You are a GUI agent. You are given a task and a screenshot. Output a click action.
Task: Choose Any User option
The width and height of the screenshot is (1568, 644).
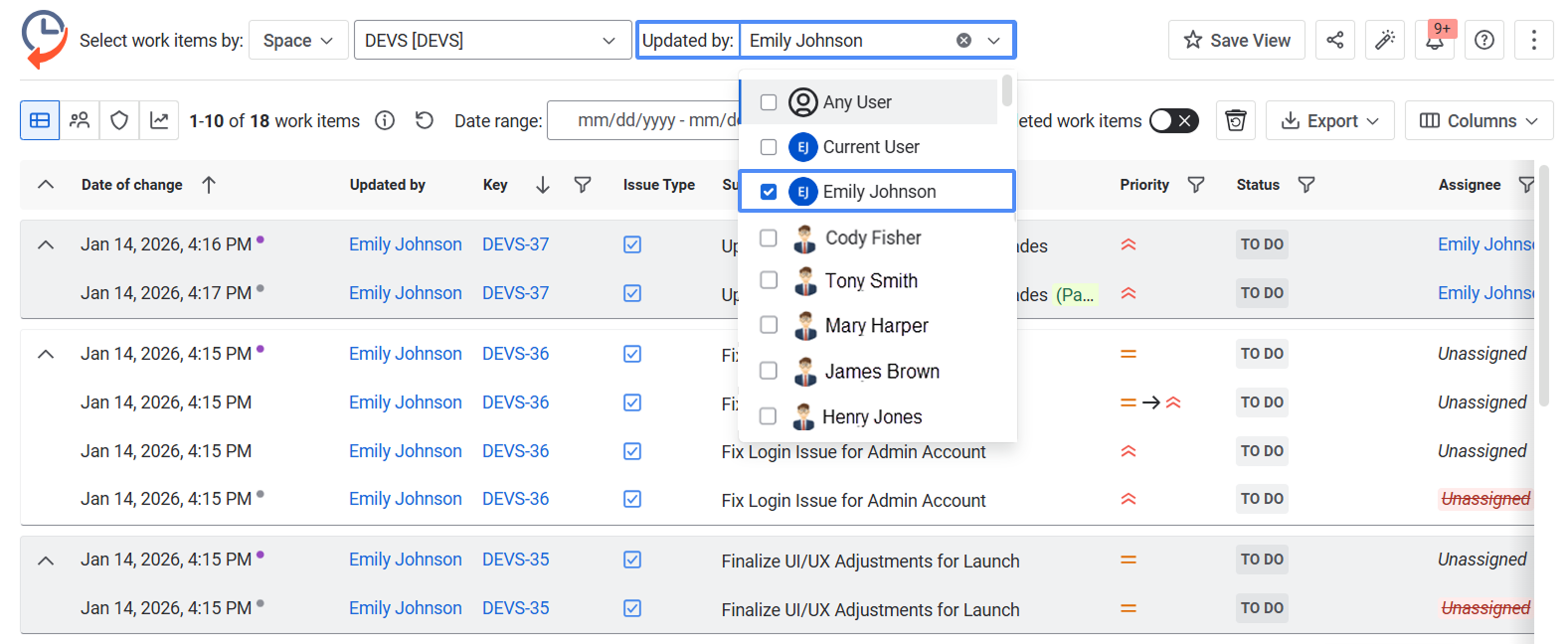(x=856, y=102)
